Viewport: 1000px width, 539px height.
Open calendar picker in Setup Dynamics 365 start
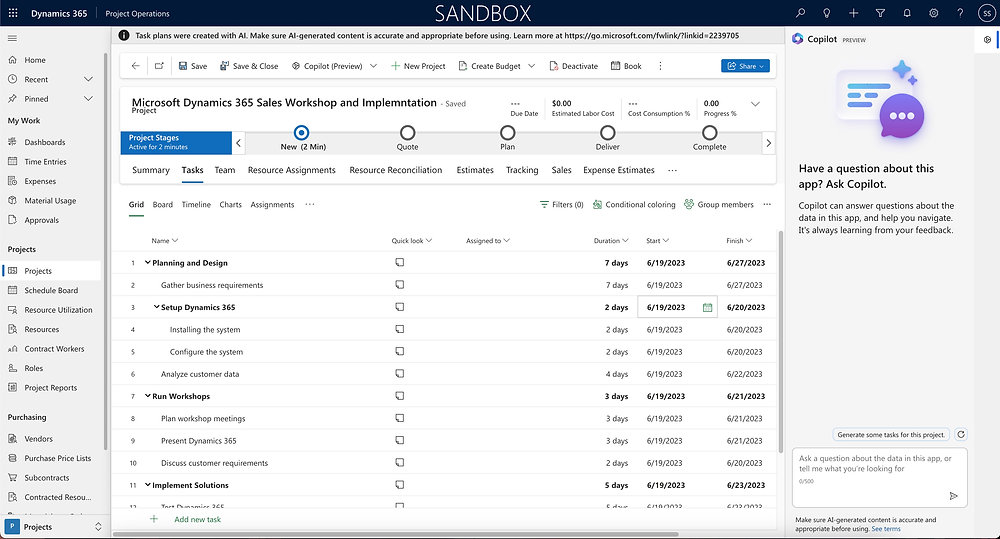tap(707, 307)
